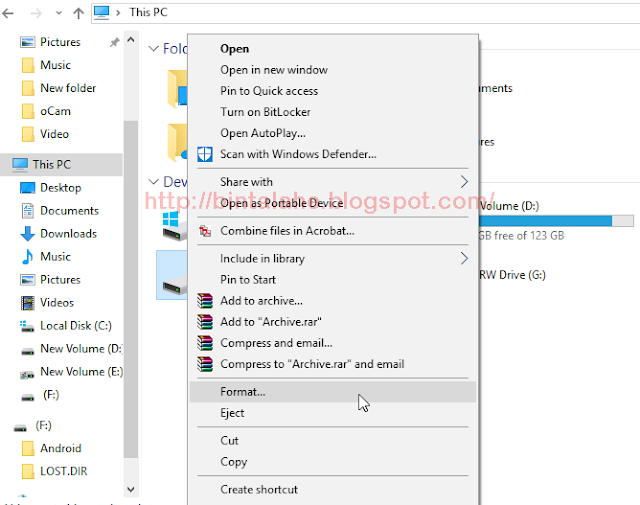Click the Music note icon under This PC
The image size is (640, 505).
pyautogui.click(x=27, y=257)
